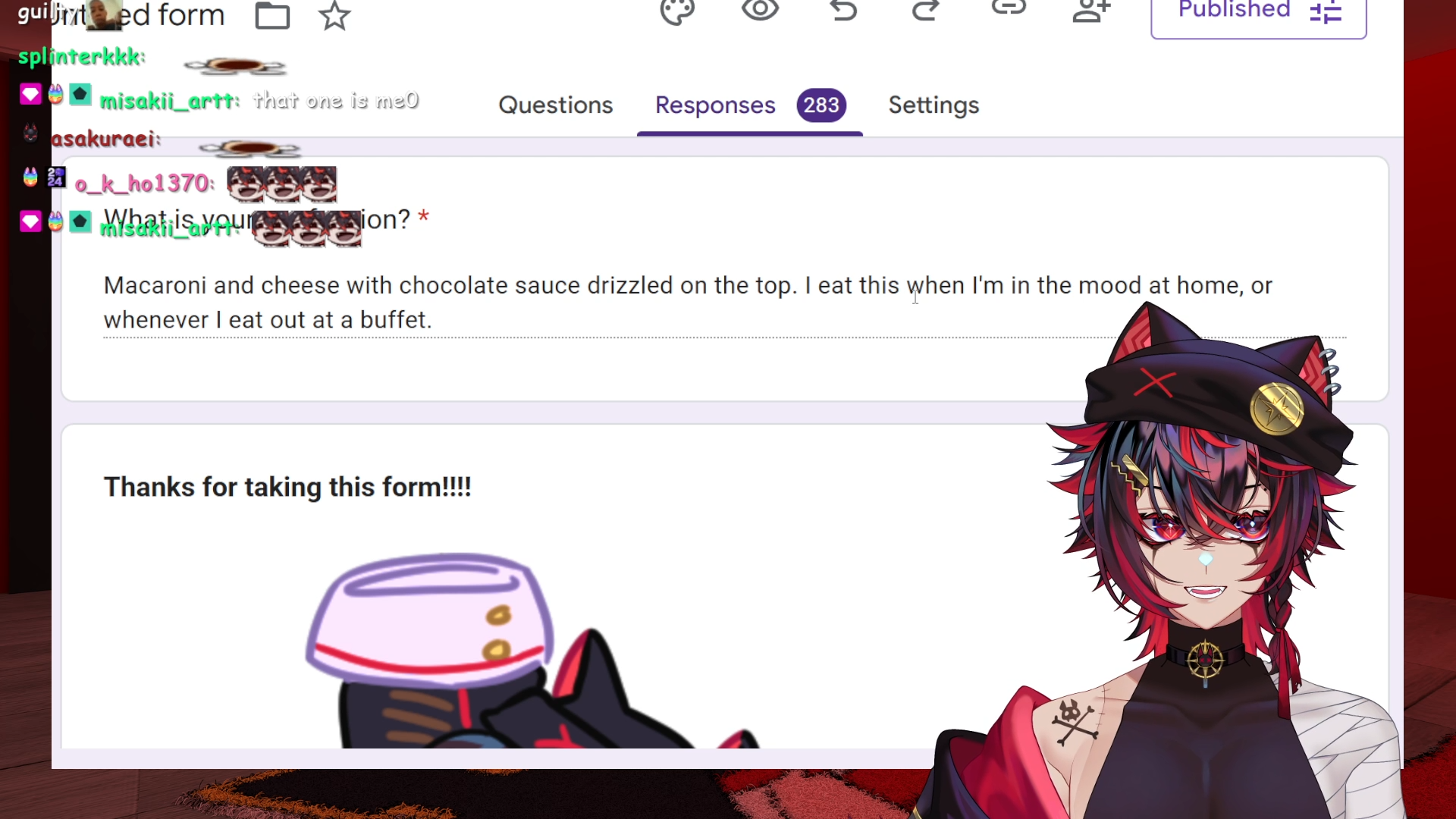Switch to the Questions tab

555,105
